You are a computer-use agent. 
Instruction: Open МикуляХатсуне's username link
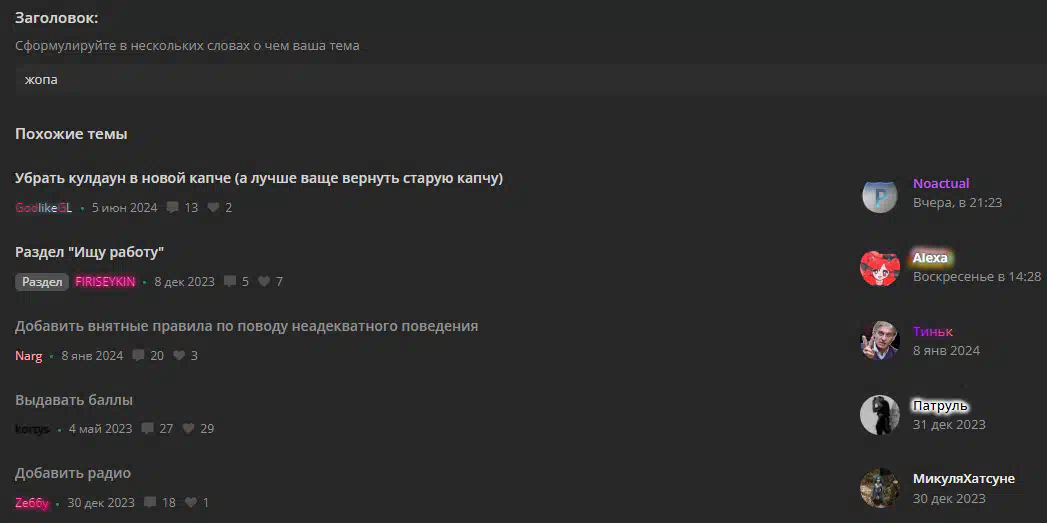964,479
